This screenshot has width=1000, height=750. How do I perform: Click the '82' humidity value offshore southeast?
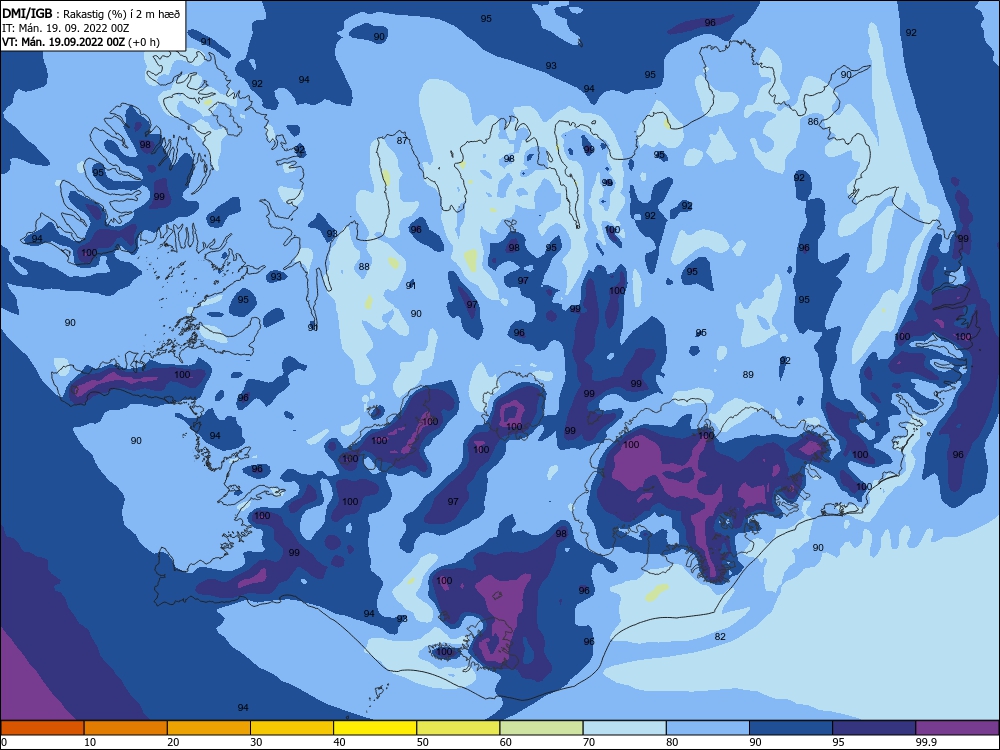coord(720,636)
